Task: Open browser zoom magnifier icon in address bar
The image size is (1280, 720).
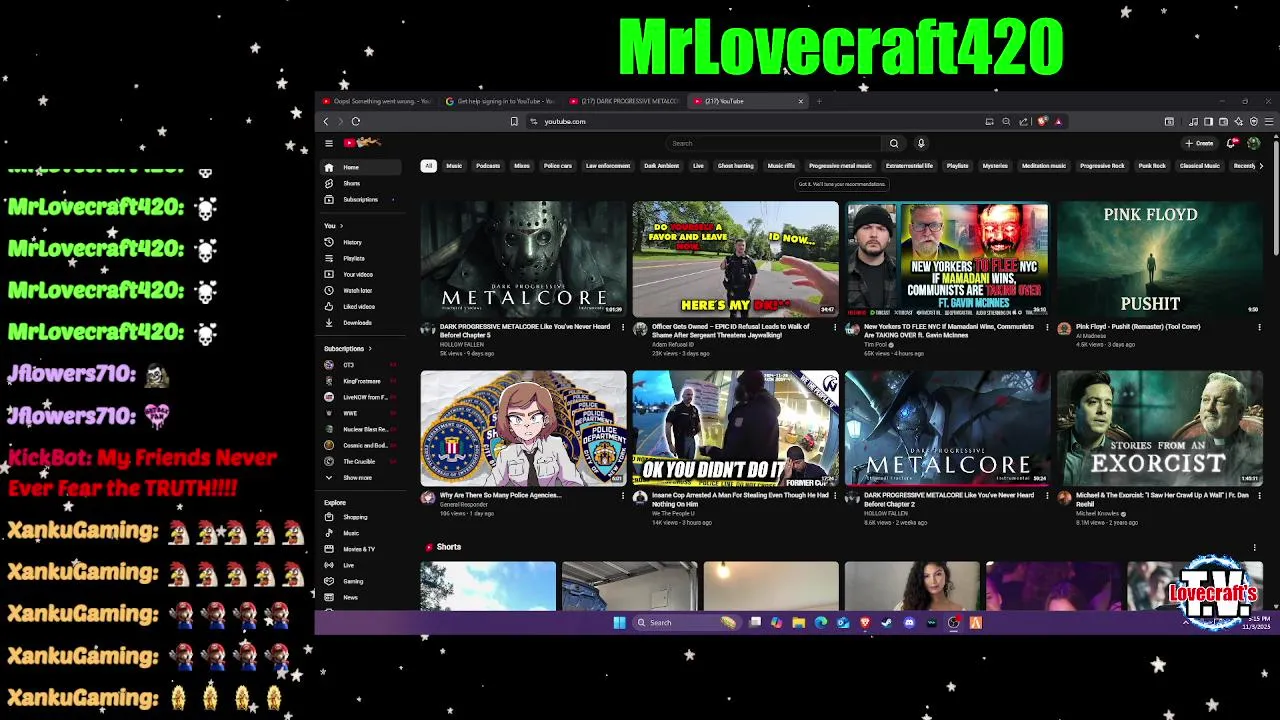Action: tap(1006, 121)
